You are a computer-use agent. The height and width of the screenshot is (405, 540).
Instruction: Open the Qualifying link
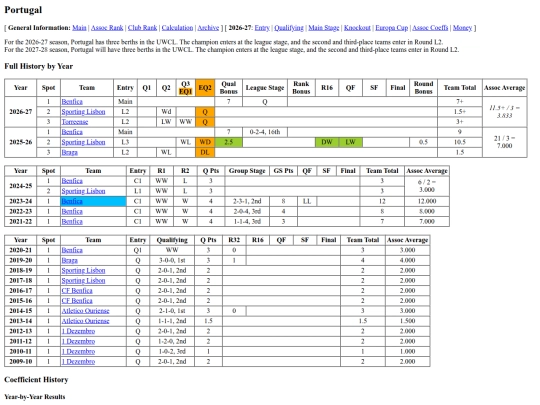[289, 28]
